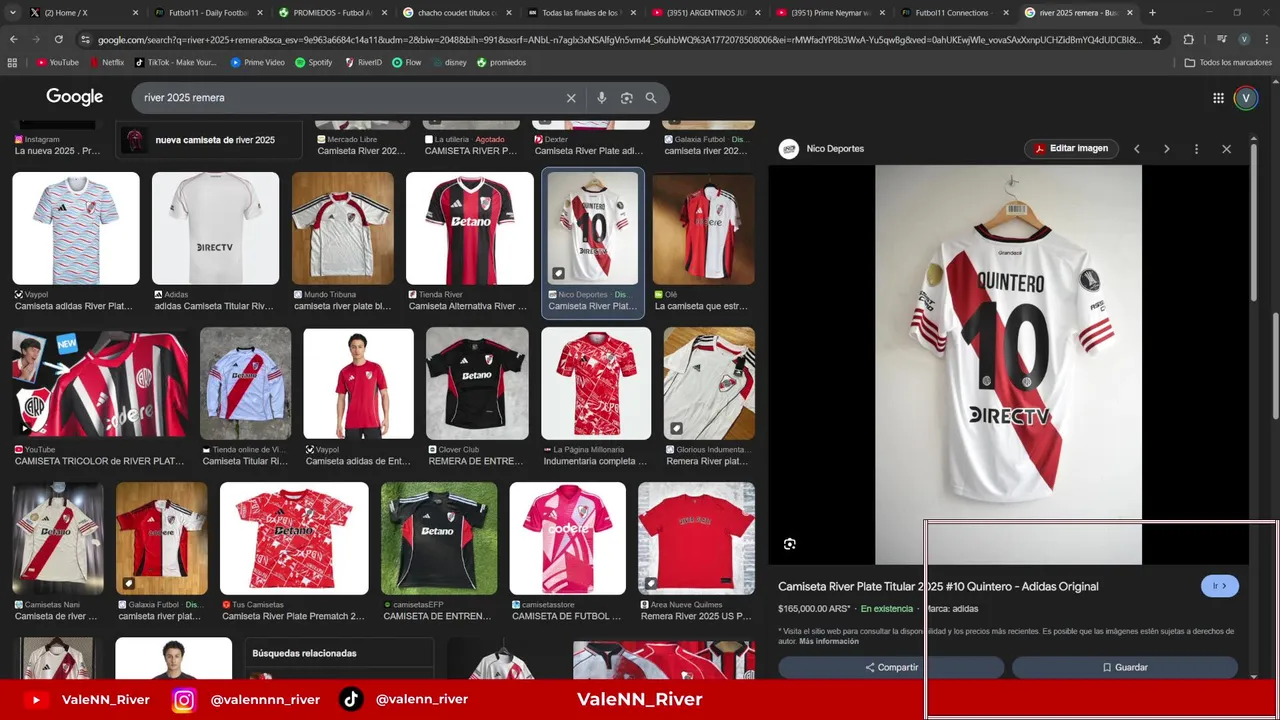Open the disney bookmark
Image resolution: width=1280 pixels, height=720 pixels.
tap(448, 62)
